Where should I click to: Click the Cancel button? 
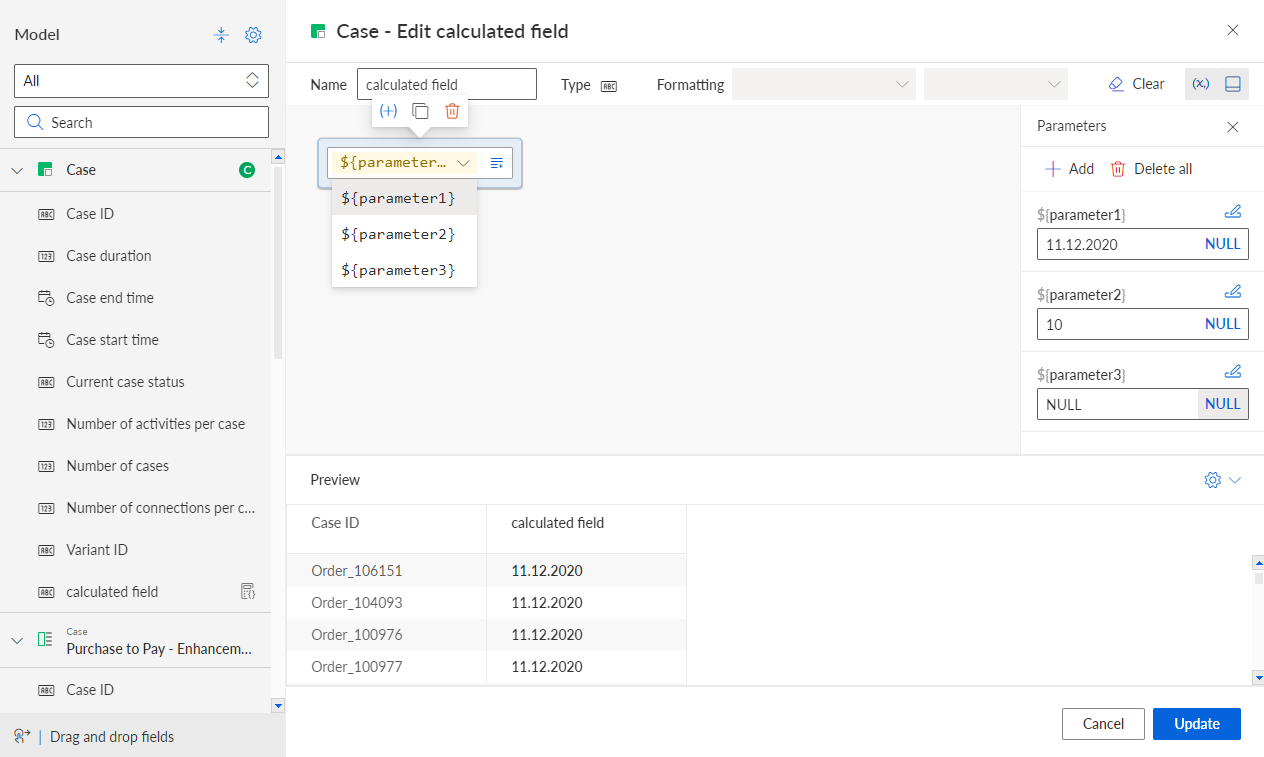[1104, 724]
